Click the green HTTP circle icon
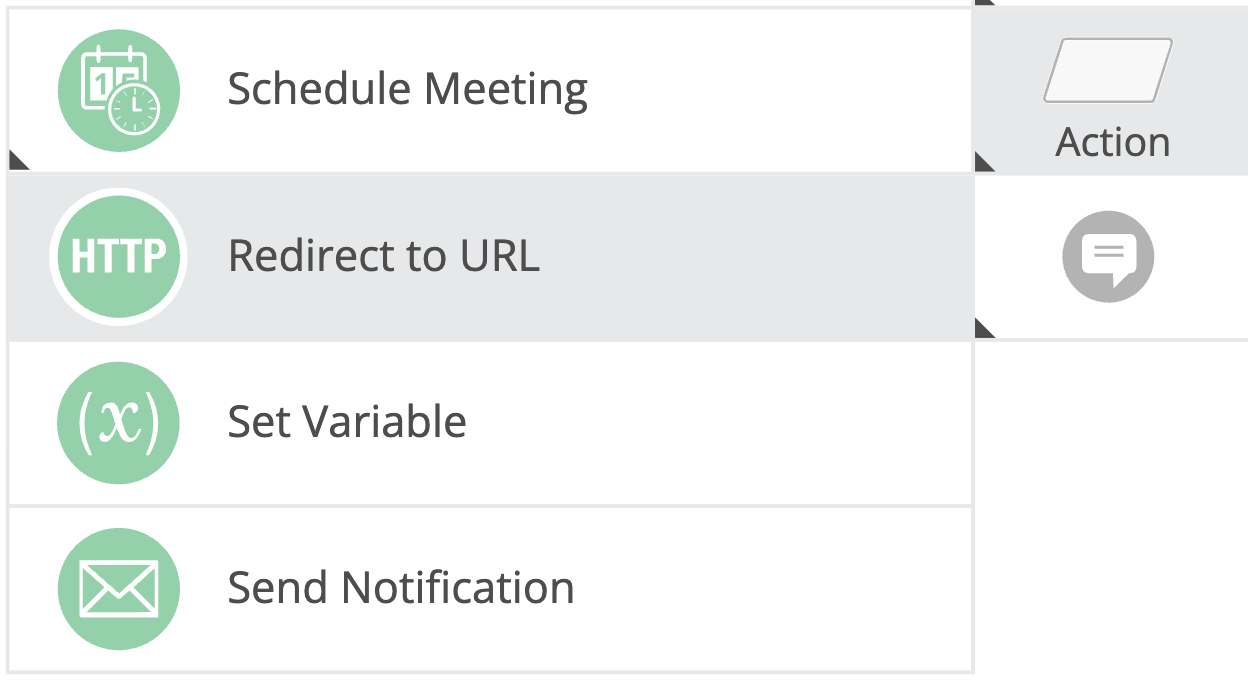 [118, 257]
